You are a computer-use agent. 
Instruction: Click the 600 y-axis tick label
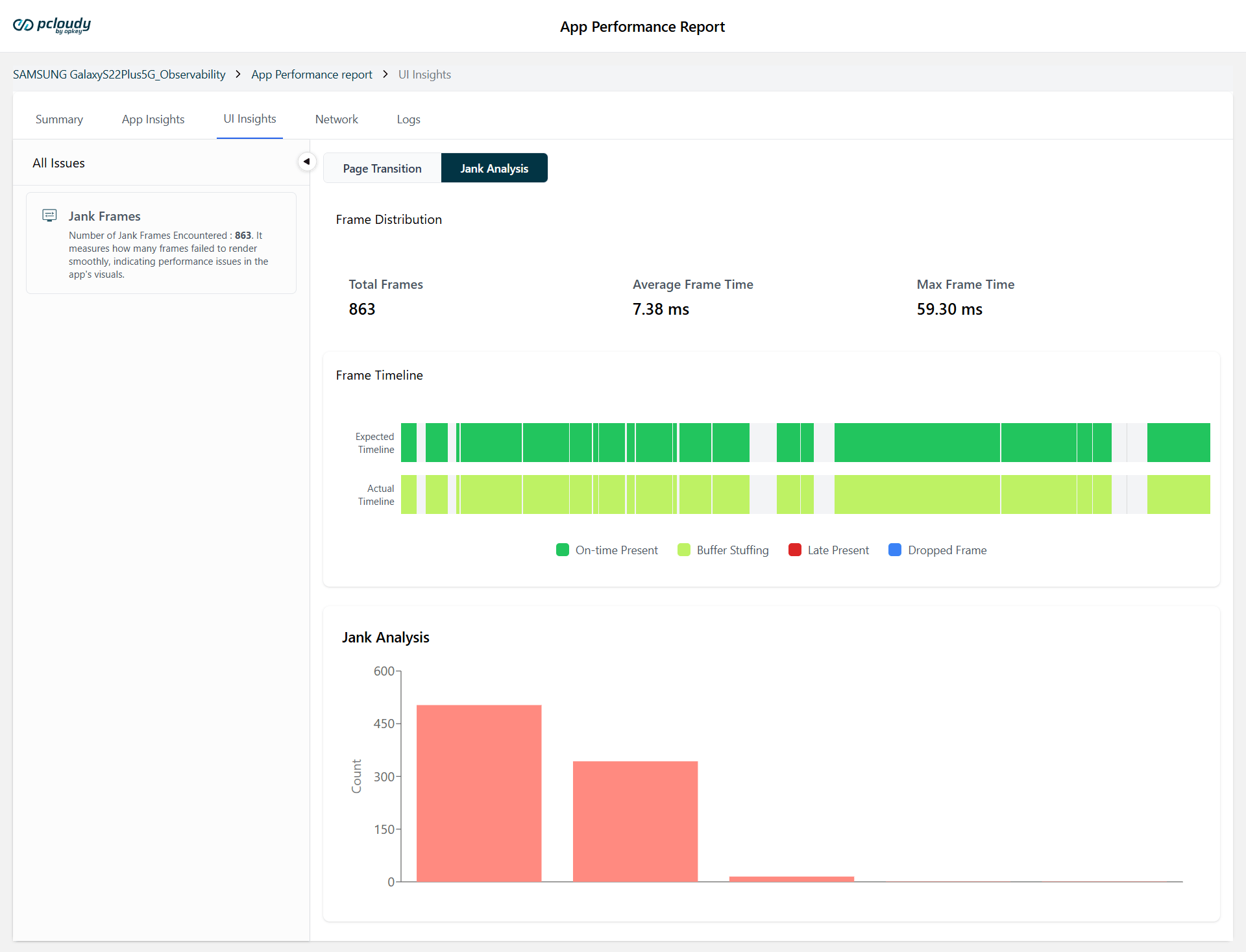[384, 671]
